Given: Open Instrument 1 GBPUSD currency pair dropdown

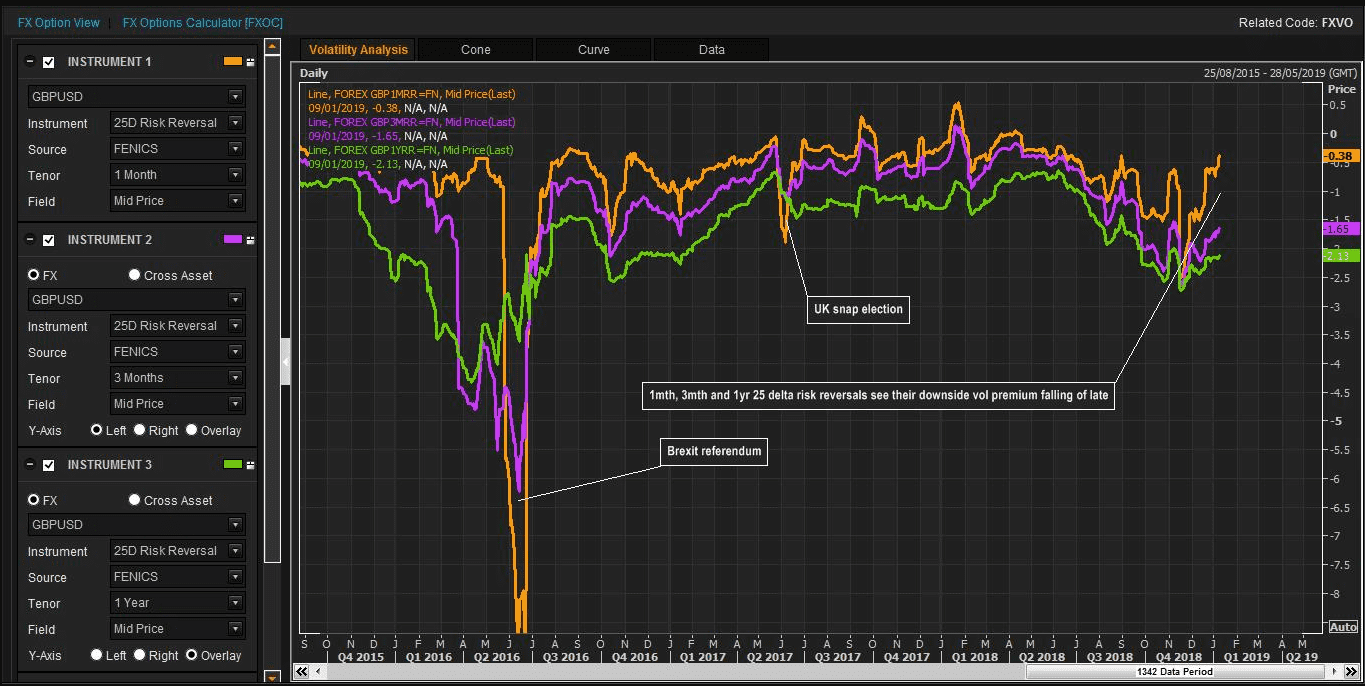Looking at the screenshot, I should (x=136, y=97).
